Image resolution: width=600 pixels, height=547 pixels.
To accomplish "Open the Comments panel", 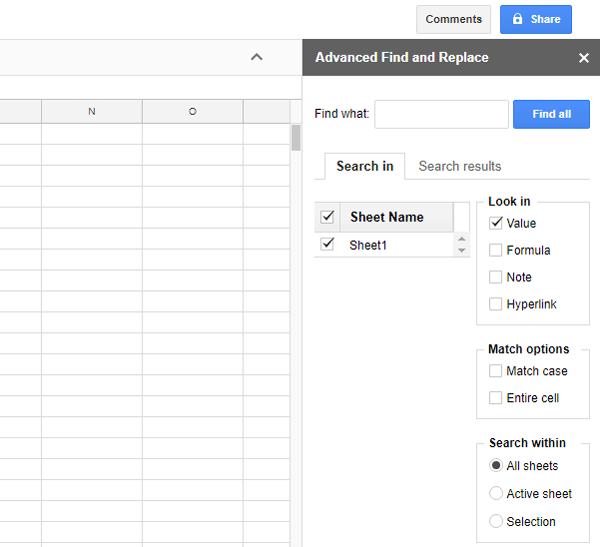I will [453, 19].
